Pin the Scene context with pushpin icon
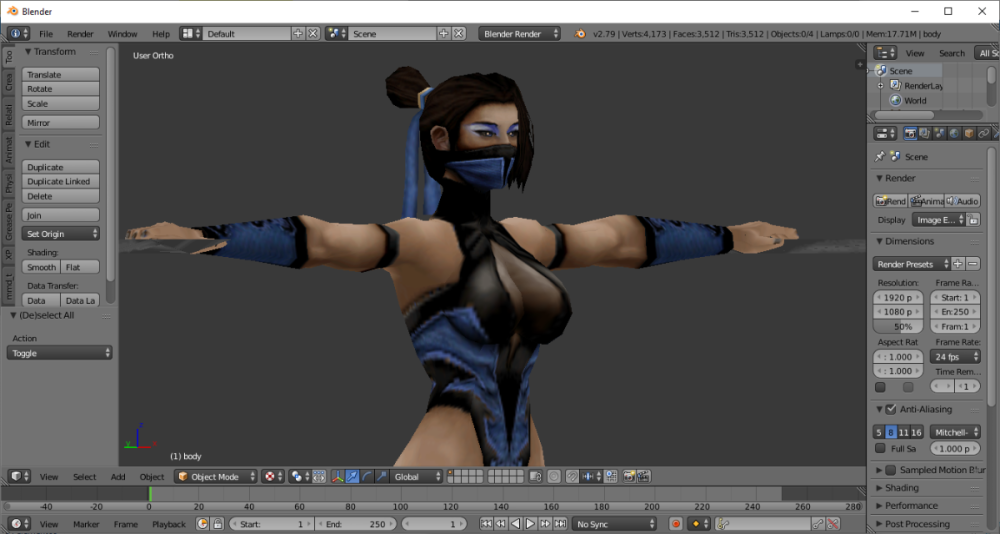Image resolution: width=1000 pixels, height=534 pixels. coord(879,156)
